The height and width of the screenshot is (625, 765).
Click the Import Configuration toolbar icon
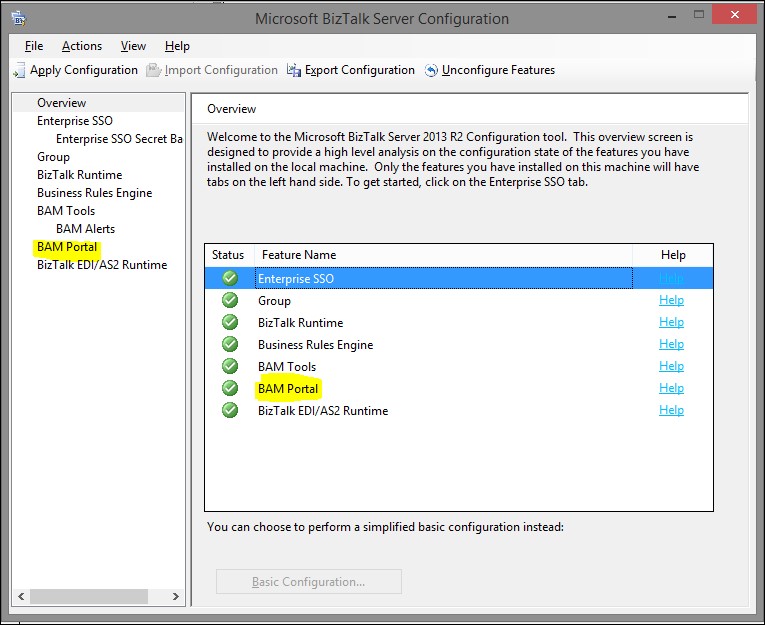(154, 70)
